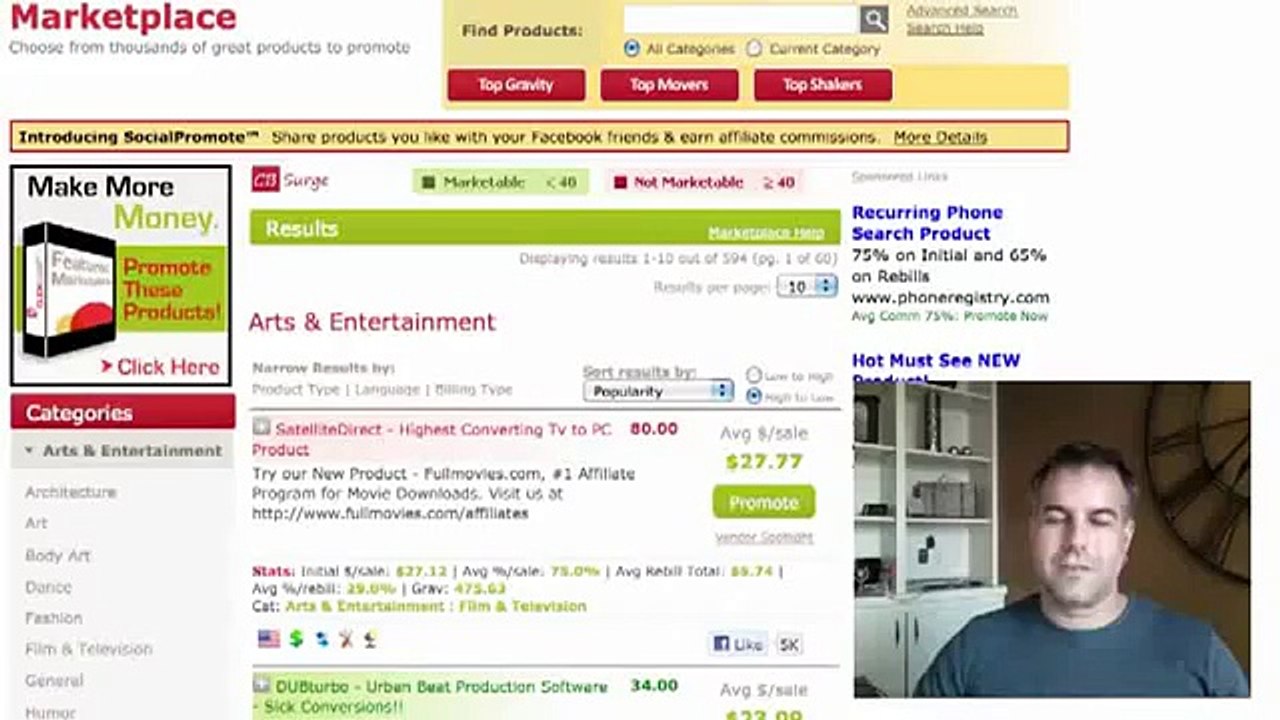Image resolution: width=1280 pixels, height=720 pixels.
Task: Click the Make More Money banner ad
Action: pyautogui.click(x=121, y=276)
